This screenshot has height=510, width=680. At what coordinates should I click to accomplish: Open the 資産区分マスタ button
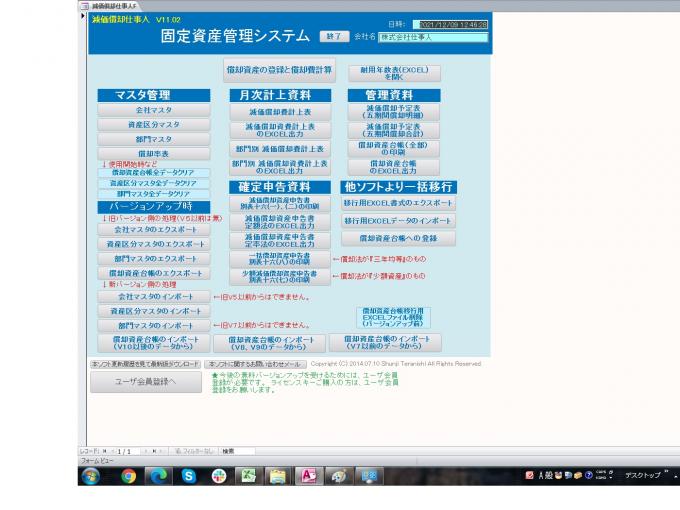click(153, 125)
